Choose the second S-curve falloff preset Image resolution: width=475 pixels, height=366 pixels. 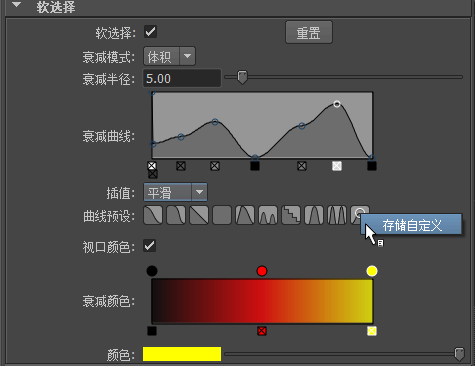point(176,215)
